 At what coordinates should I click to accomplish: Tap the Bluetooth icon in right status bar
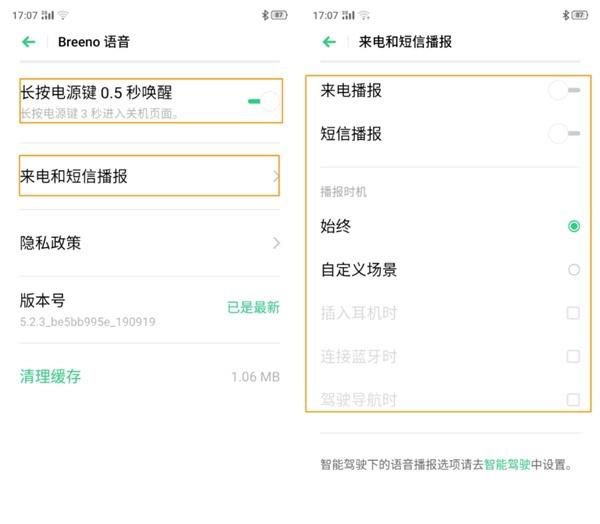[x=566, y=15]
